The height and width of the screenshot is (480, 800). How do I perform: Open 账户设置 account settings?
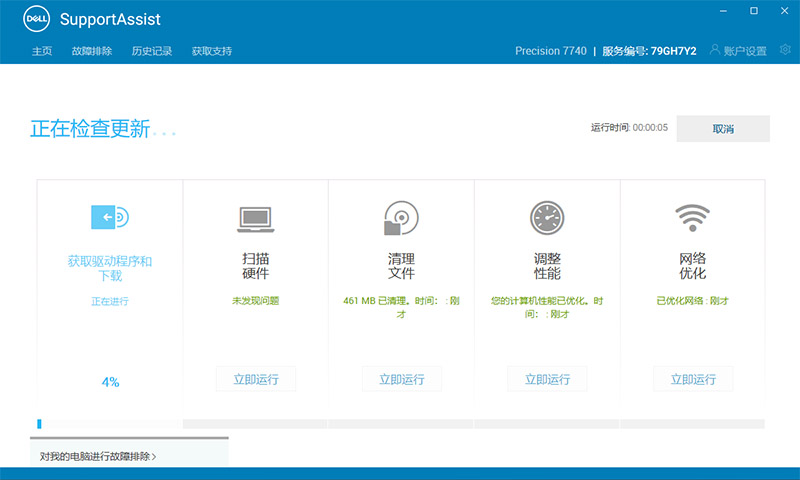(745, 51)
